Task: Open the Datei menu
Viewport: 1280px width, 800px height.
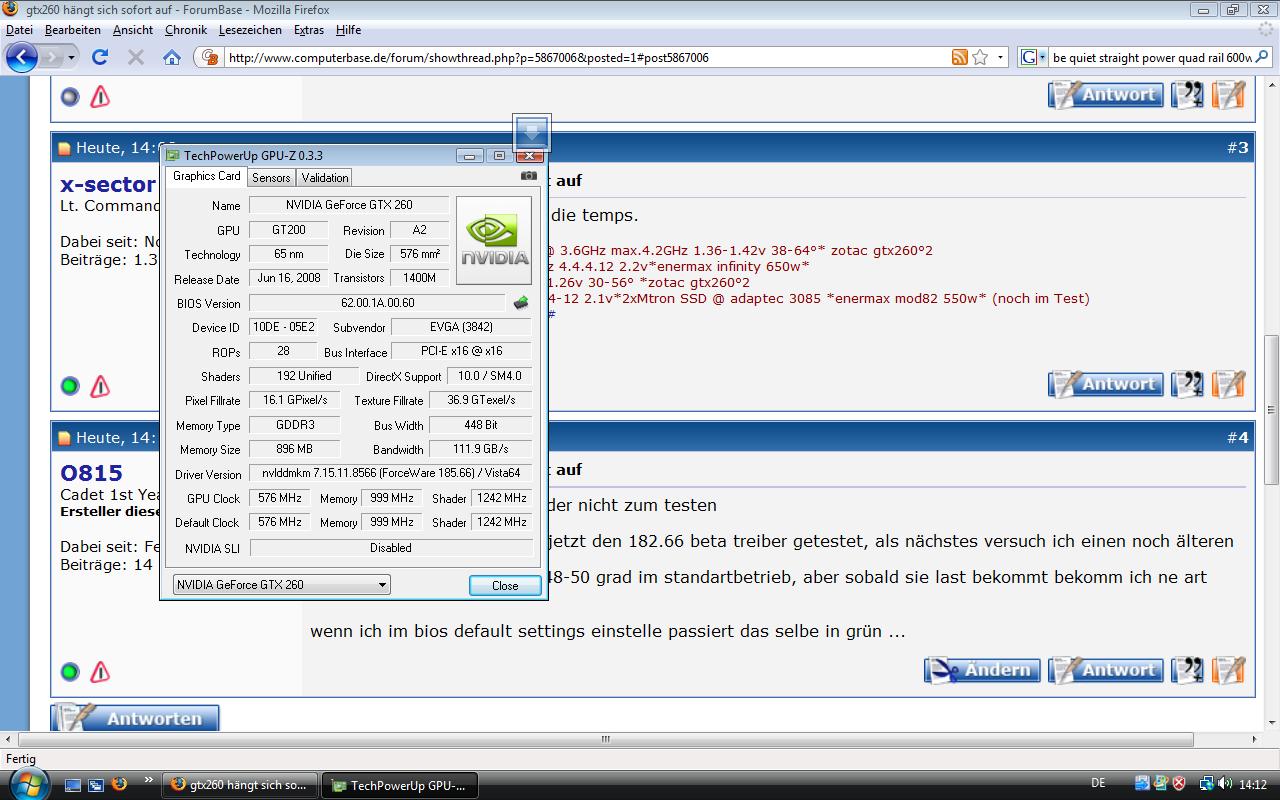Action: pyautogui.click(x=20, y=30)
